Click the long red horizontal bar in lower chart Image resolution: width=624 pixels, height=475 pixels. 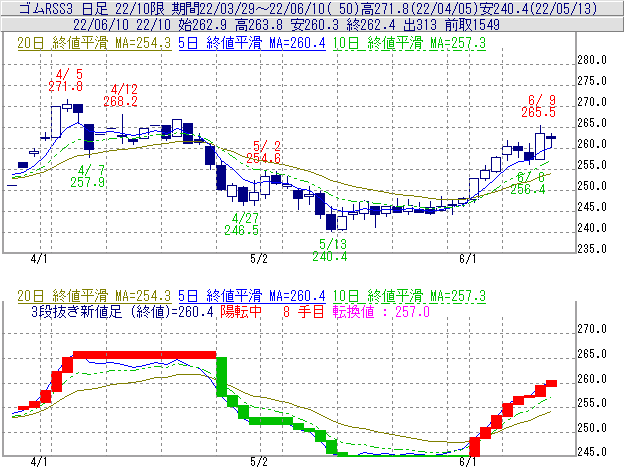pyautogui.click(x=145, y=355)
